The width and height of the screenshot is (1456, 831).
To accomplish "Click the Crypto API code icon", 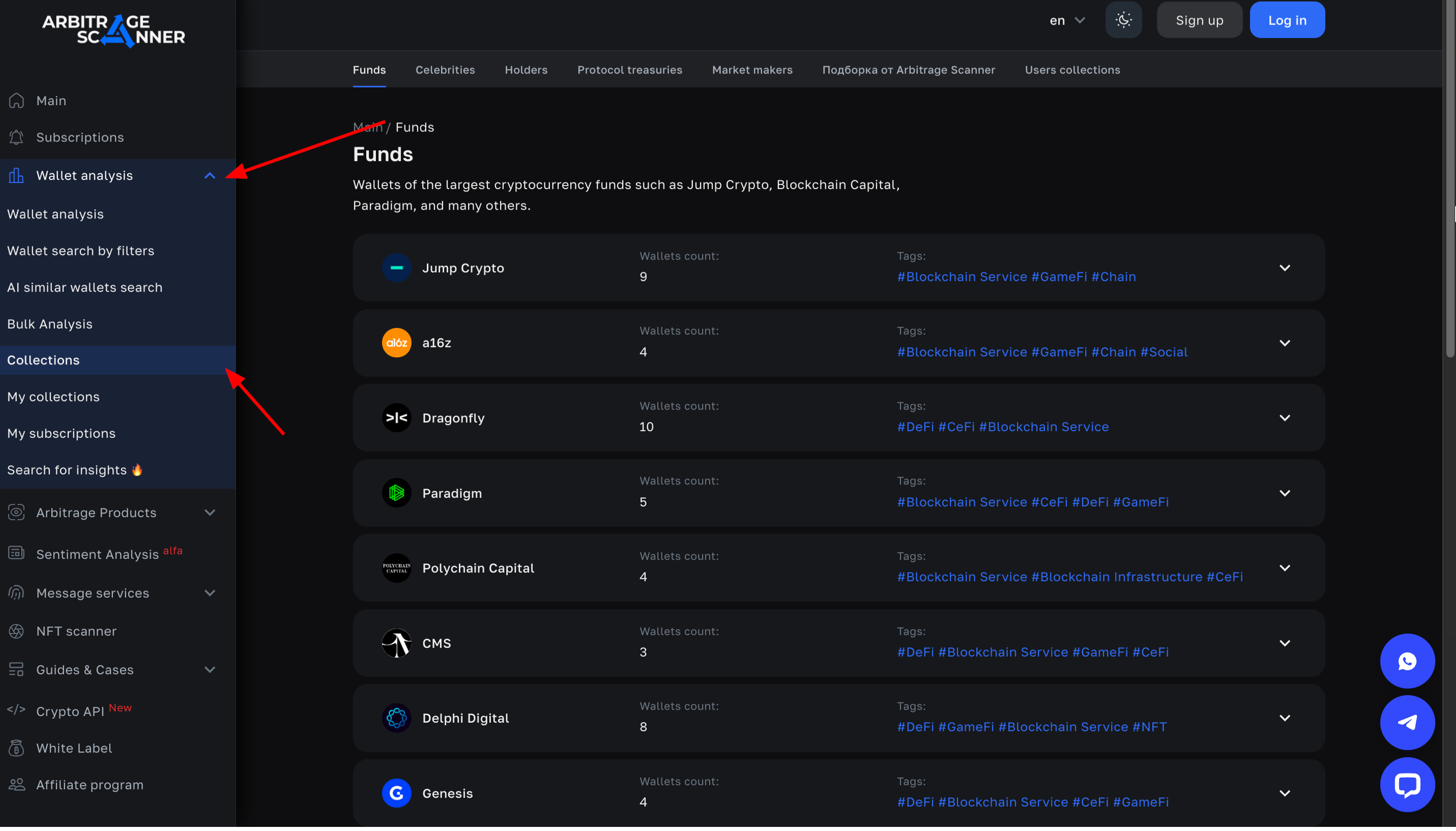I will 16,710.
